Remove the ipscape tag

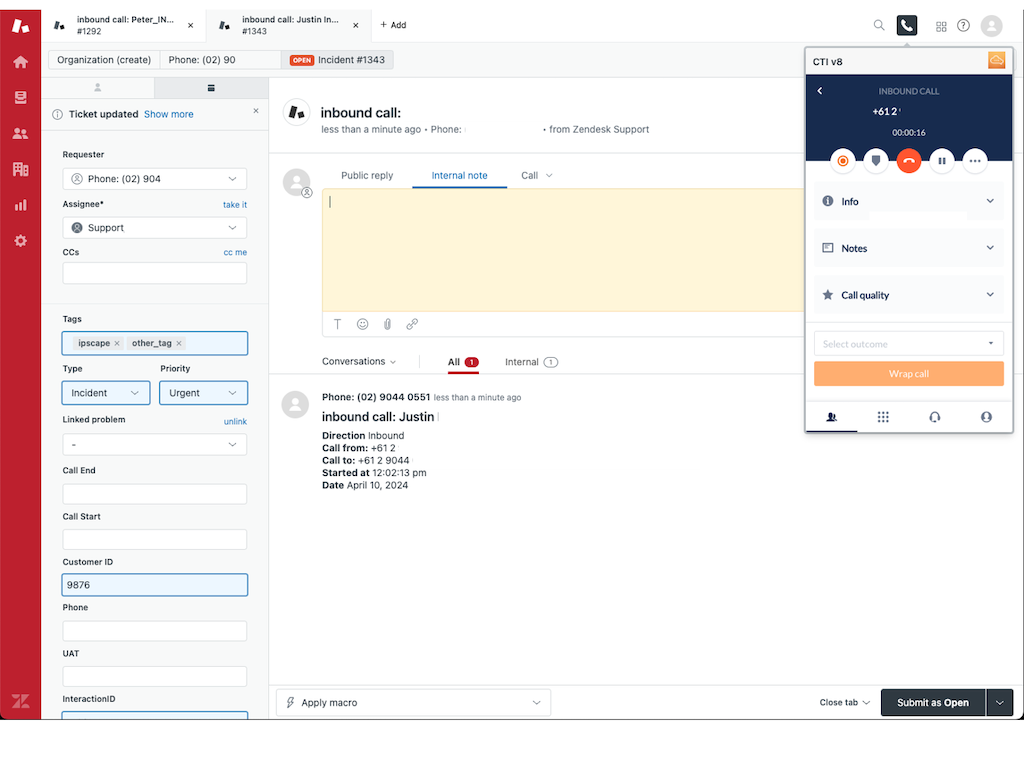pos(117,343)
